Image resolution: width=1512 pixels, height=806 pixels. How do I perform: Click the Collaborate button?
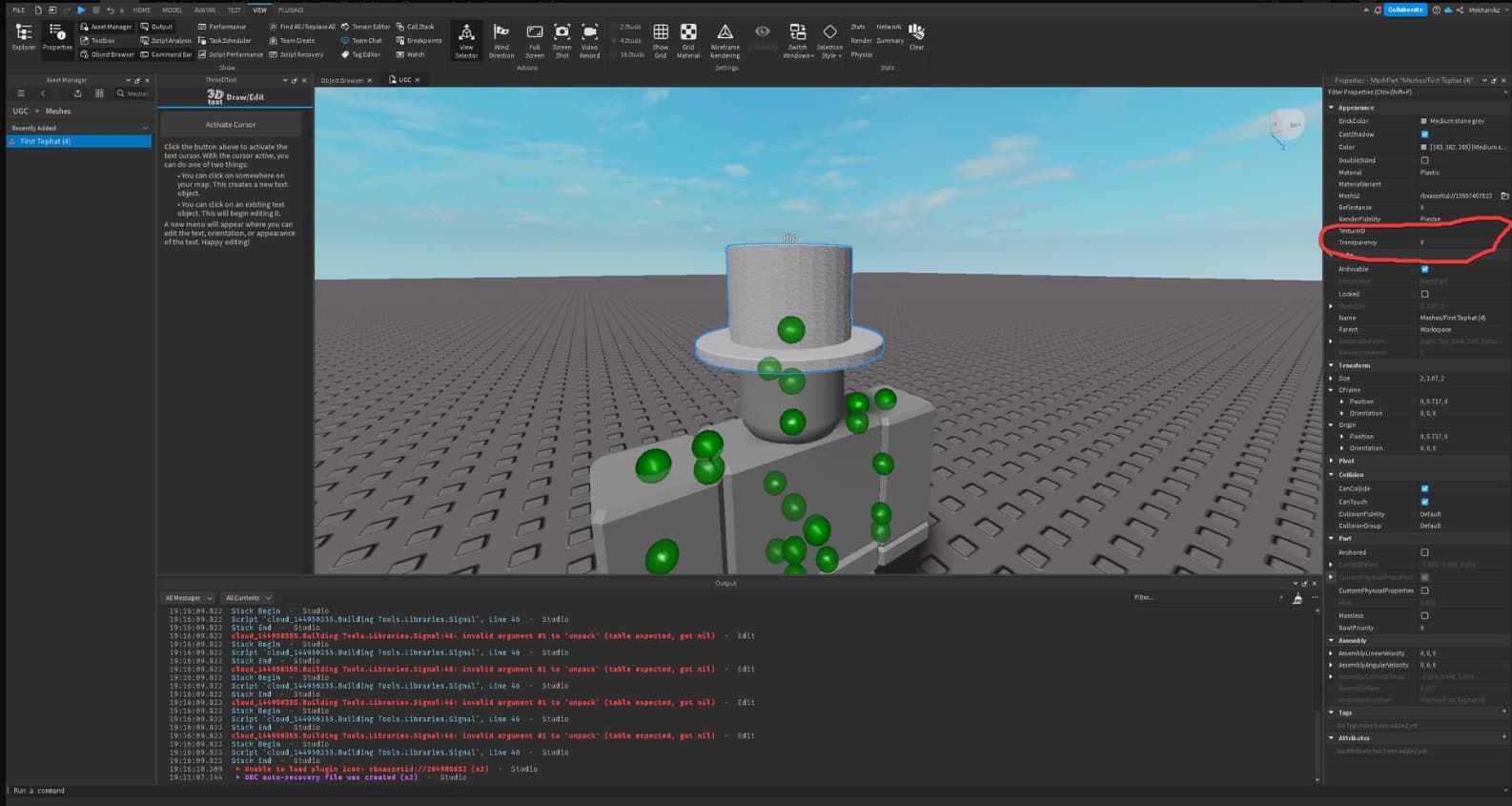1405,10
